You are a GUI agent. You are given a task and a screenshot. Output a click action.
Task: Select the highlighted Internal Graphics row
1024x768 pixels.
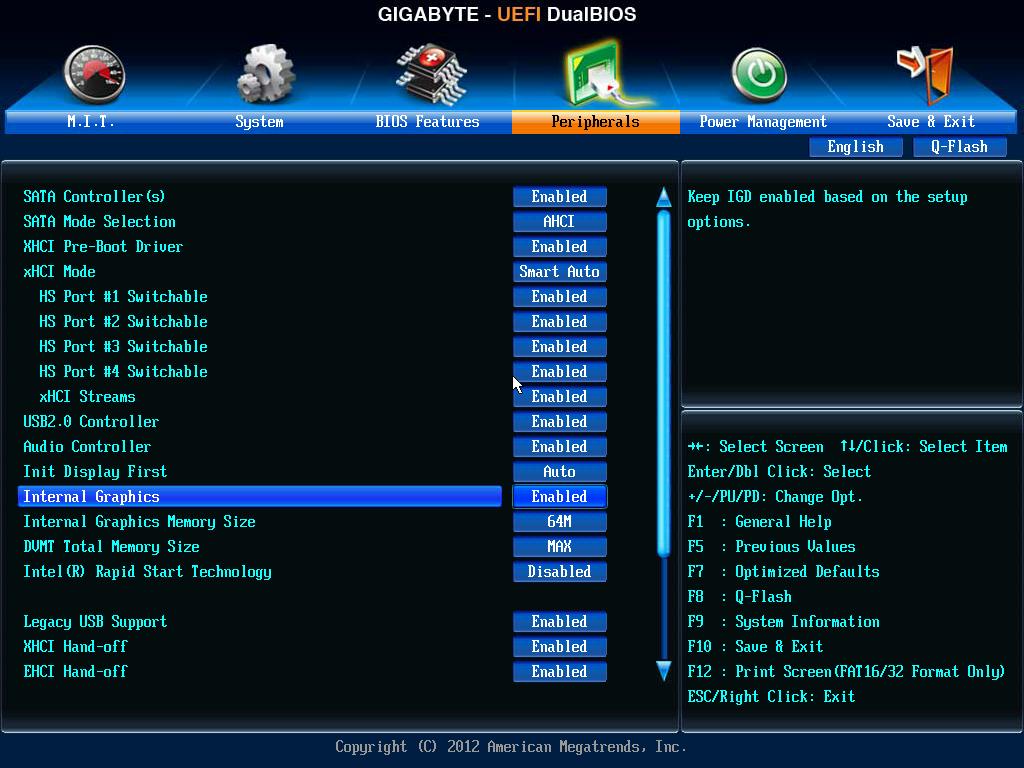click(x=260, y=496)
